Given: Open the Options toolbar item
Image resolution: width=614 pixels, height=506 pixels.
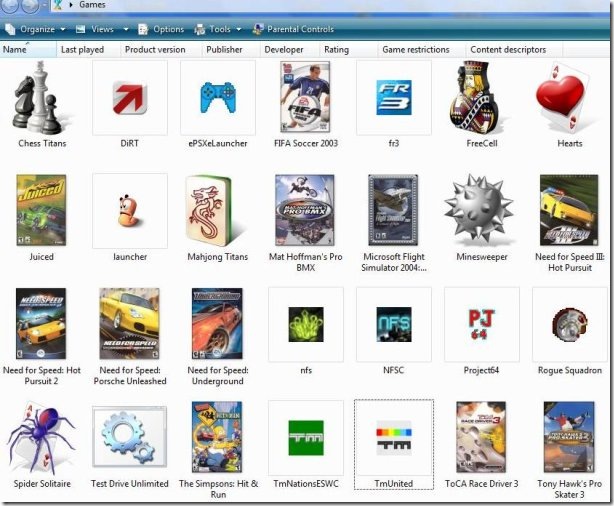Looking at the screenshot, I should [x=162, y=29].
